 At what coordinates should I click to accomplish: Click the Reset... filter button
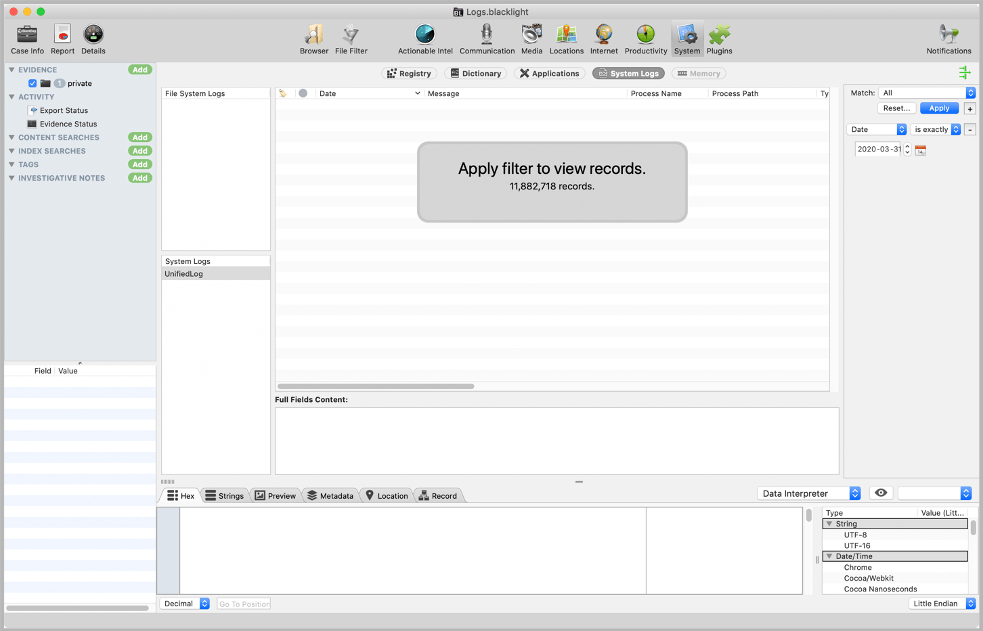tap(896, 108)
